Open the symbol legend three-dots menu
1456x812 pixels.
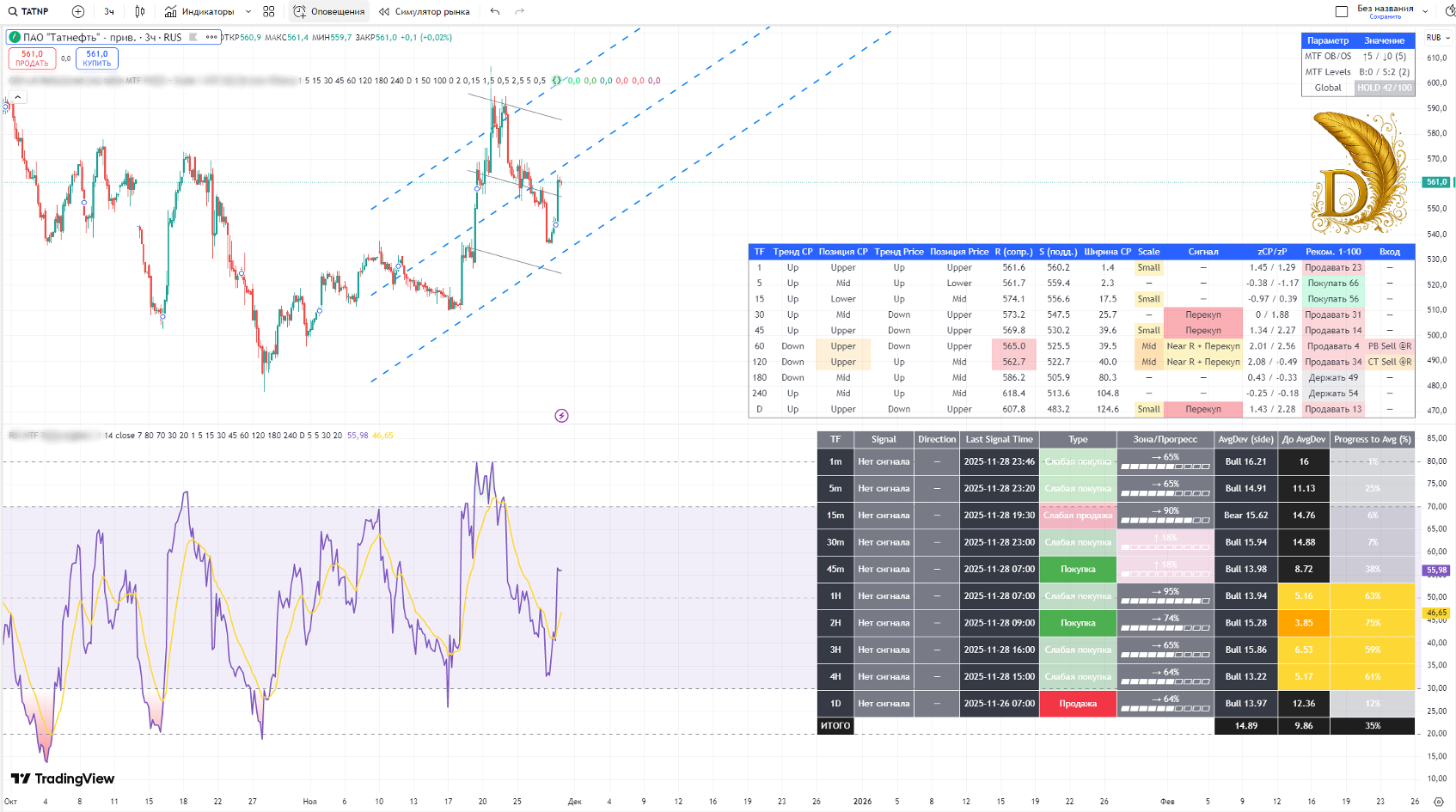click(211, 37)
